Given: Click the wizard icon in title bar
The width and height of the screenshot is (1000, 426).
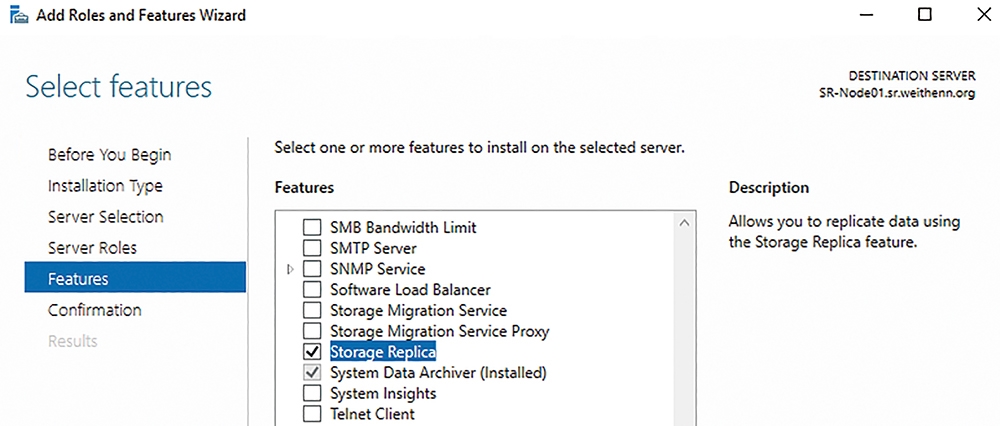Looking at the screenshot, I should point(18,15).
